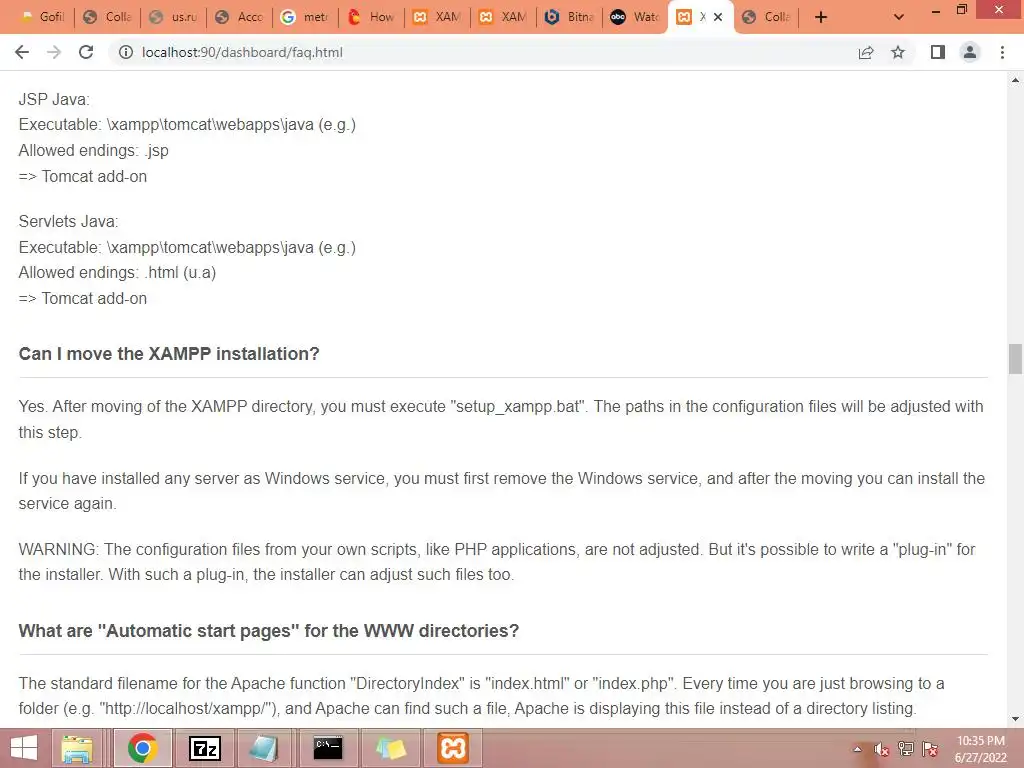Click the muted volume tray icon
Screen dimensions: 1024x768
point(882,749)
